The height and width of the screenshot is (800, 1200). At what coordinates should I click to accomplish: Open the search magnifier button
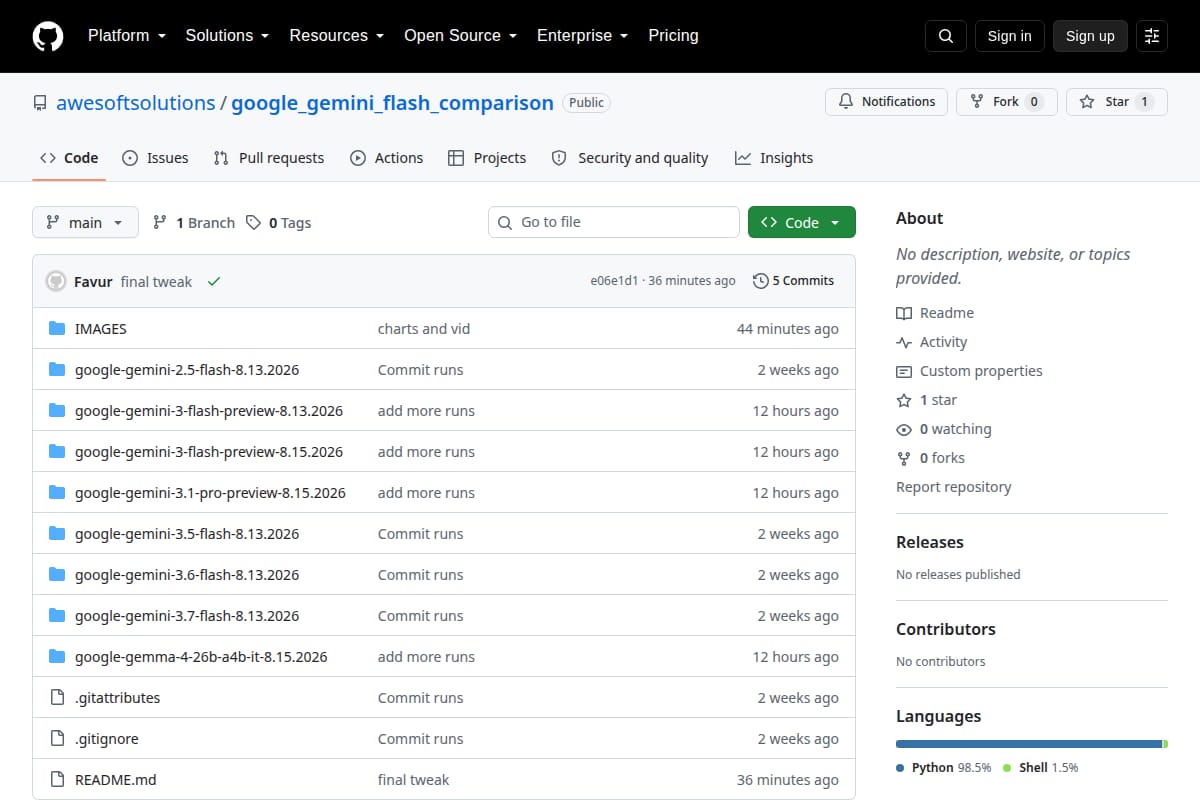pyautogui.click(x=946, y=36)
